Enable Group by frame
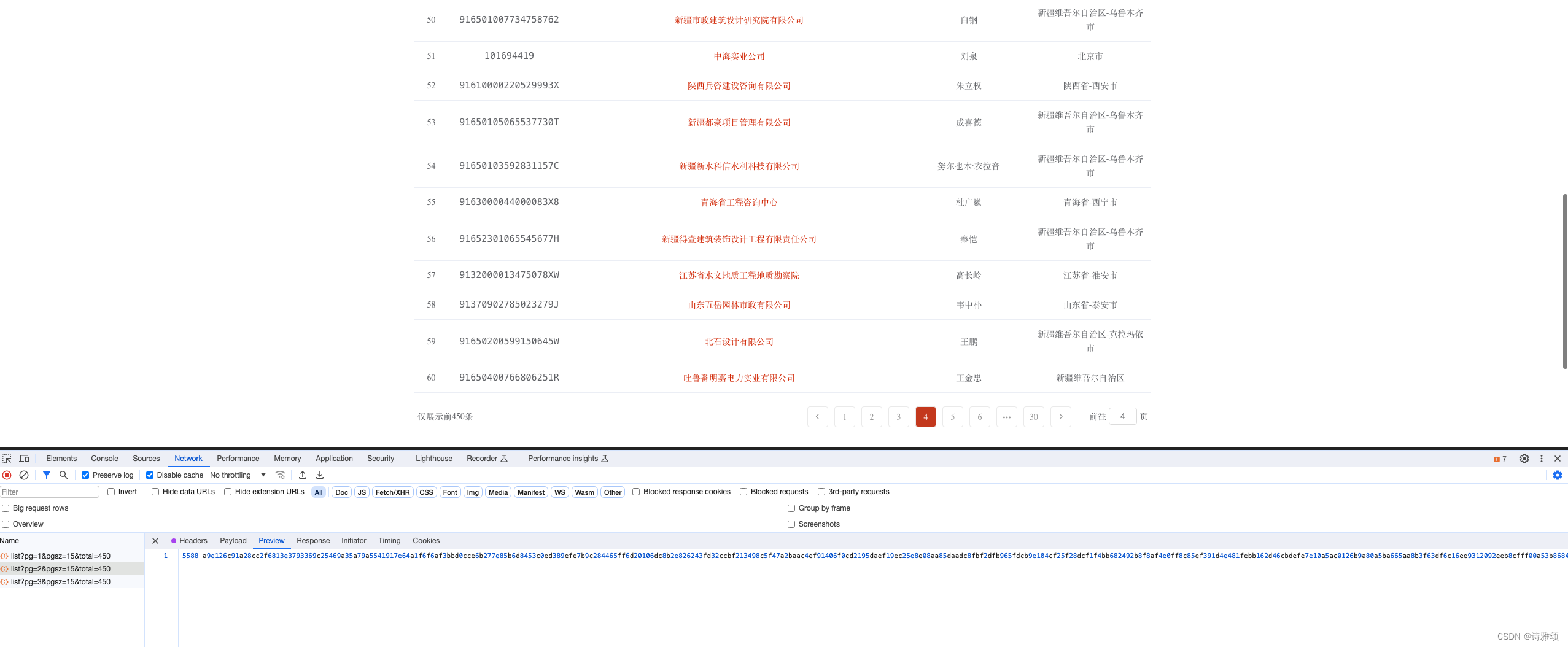Screen dimensions: 1568x647 (x=791, y=508)
